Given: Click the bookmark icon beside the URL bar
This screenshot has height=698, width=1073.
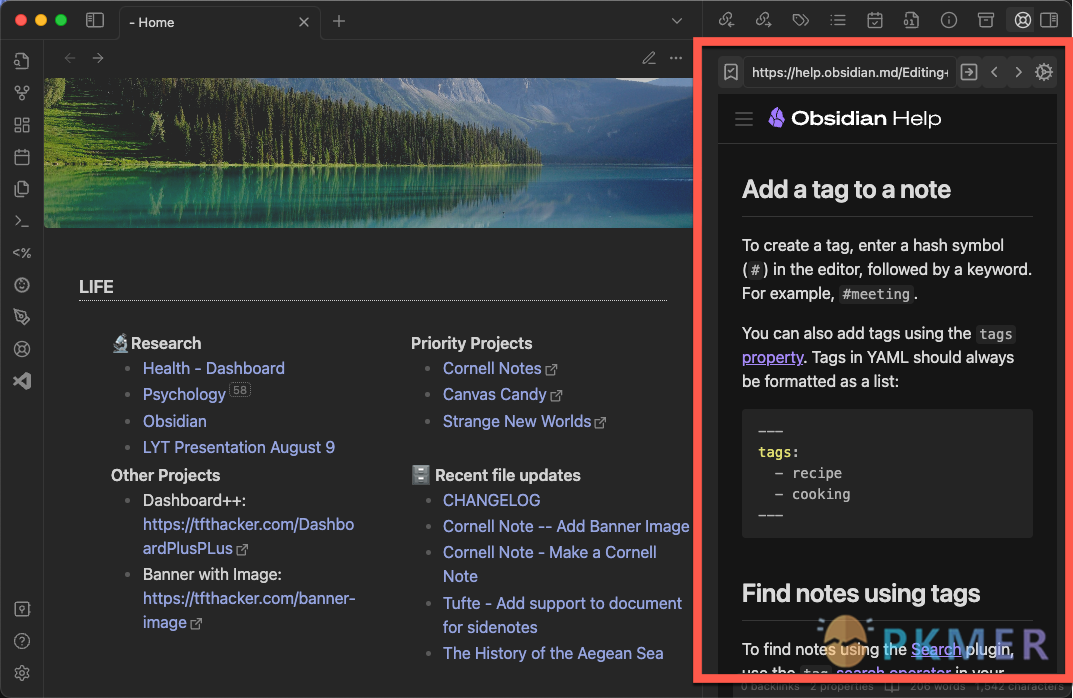Looking at the screenshot, I should click(x=731, y=72).
